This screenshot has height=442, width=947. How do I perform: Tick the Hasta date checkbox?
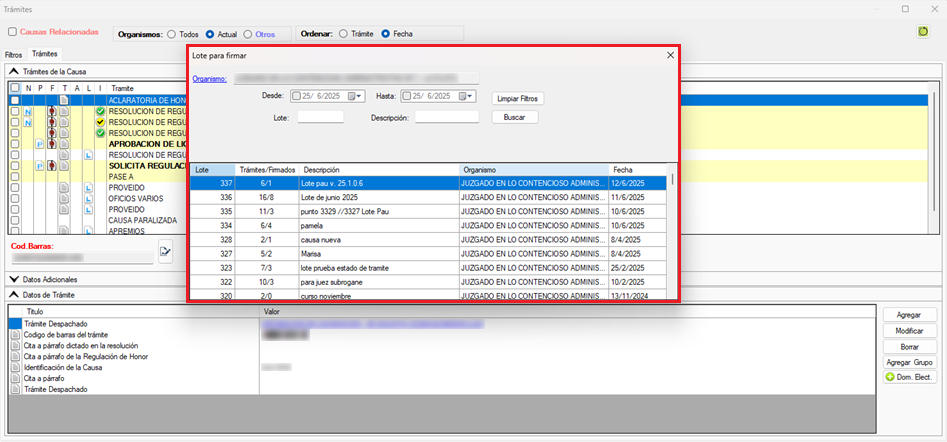coord(408,96)
